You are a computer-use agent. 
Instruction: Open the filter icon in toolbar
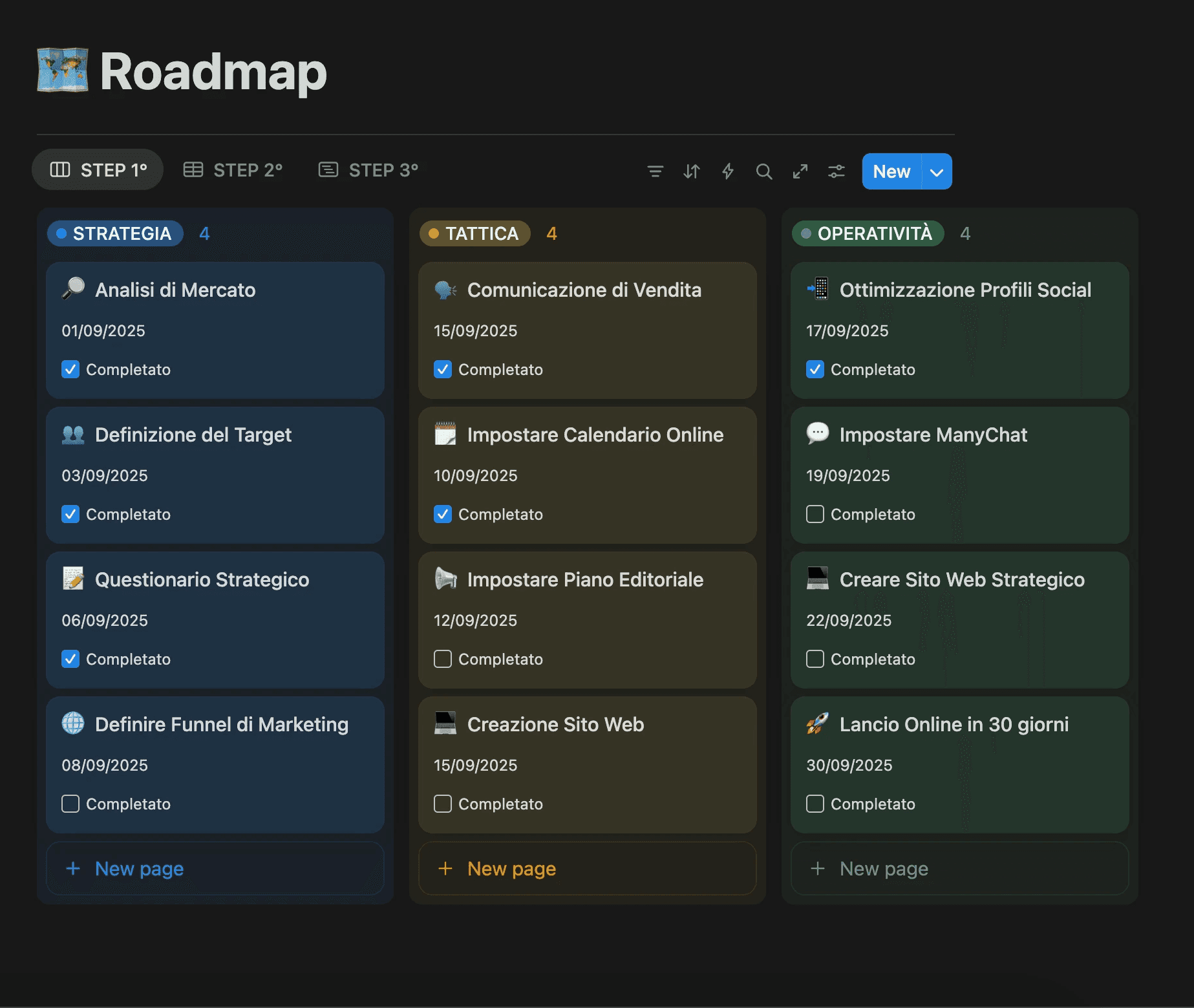point(655,171)
